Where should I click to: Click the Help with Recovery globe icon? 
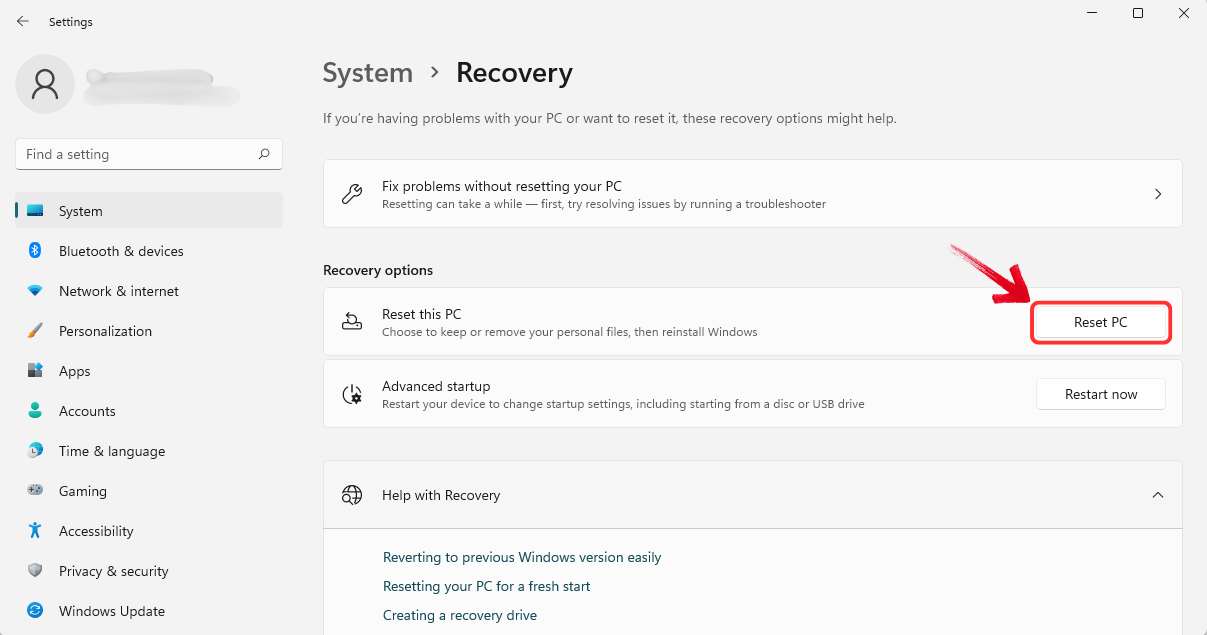coord(352,494)
